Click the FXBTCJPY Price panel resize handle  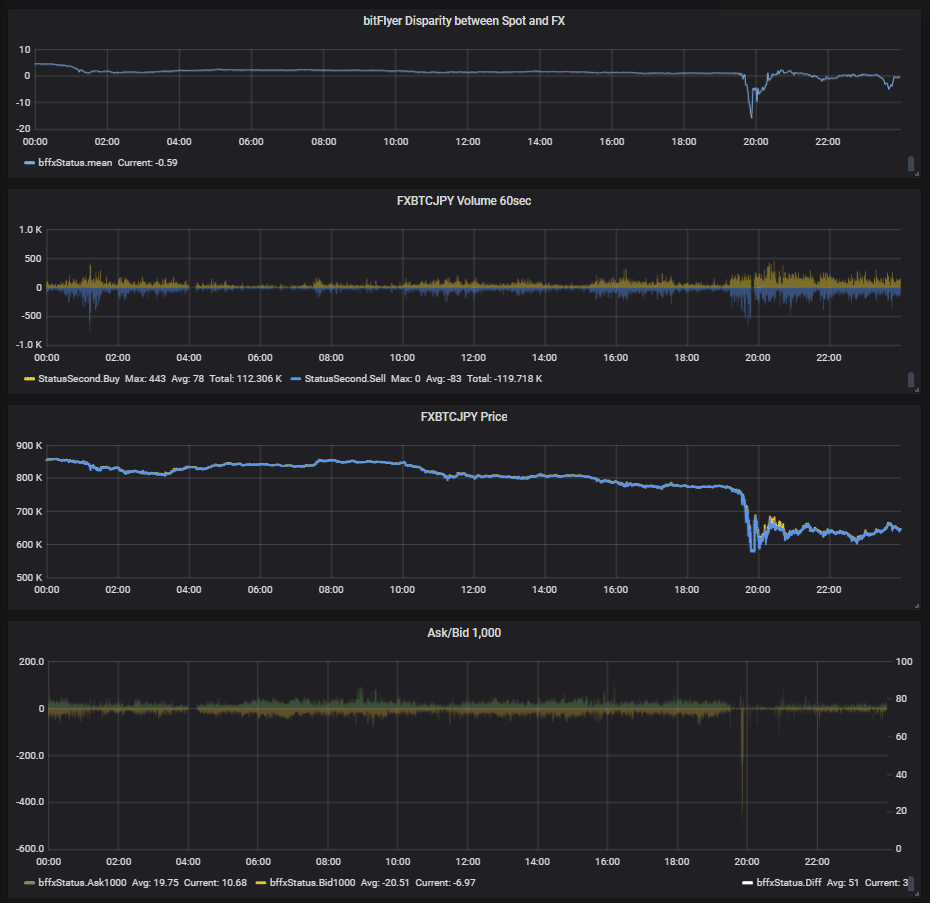pyautogui.click(x=917, y=606)
